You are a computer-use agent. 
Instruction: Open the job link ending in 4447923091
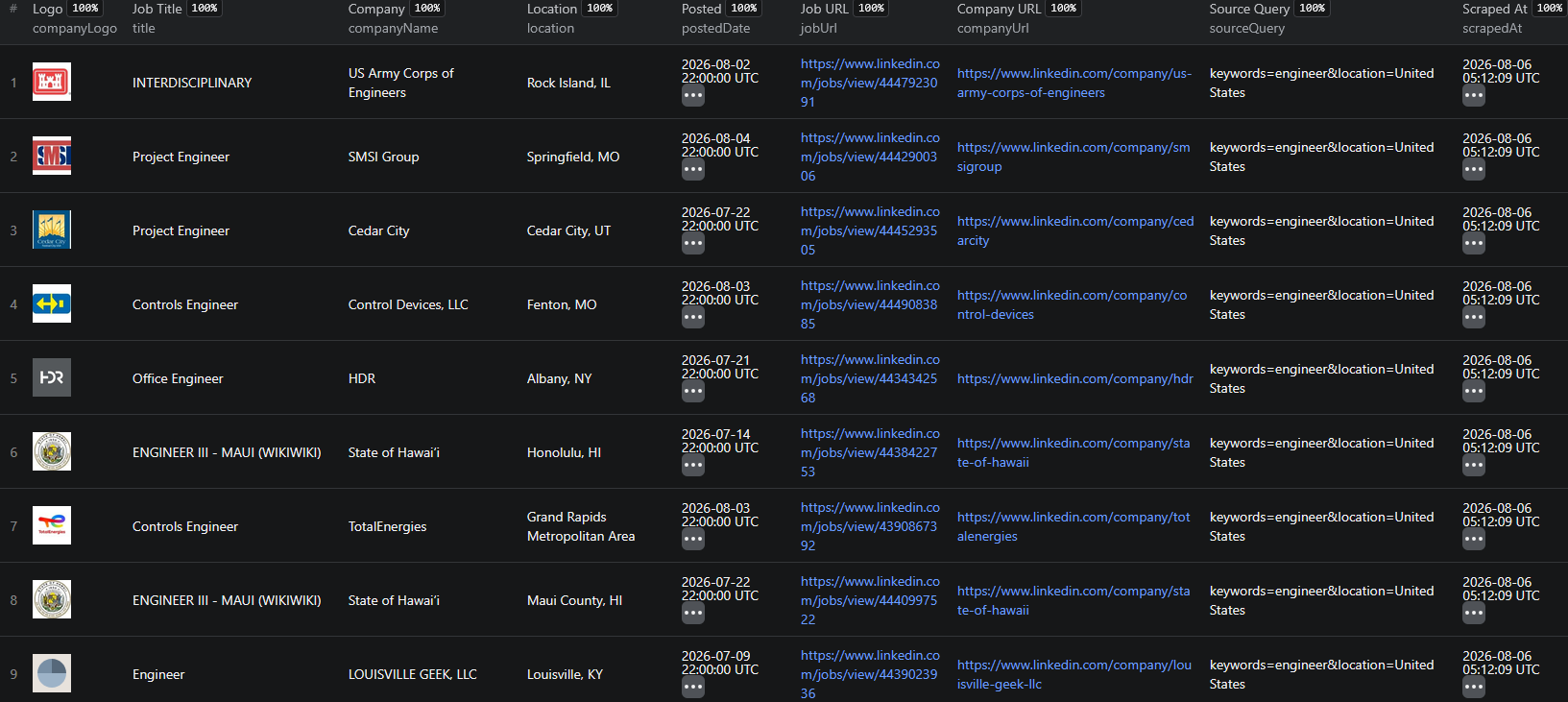coord(870,83)
